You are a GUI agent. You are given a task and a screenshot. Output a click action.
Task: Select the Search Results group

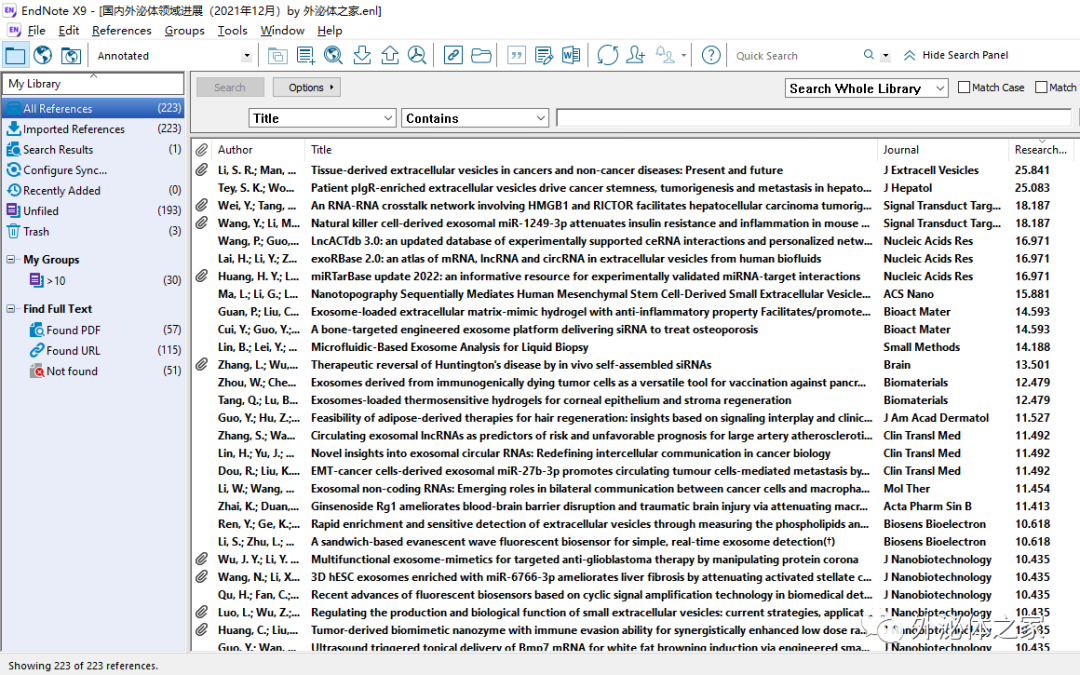pyautogui.click(x=94, y=149)
